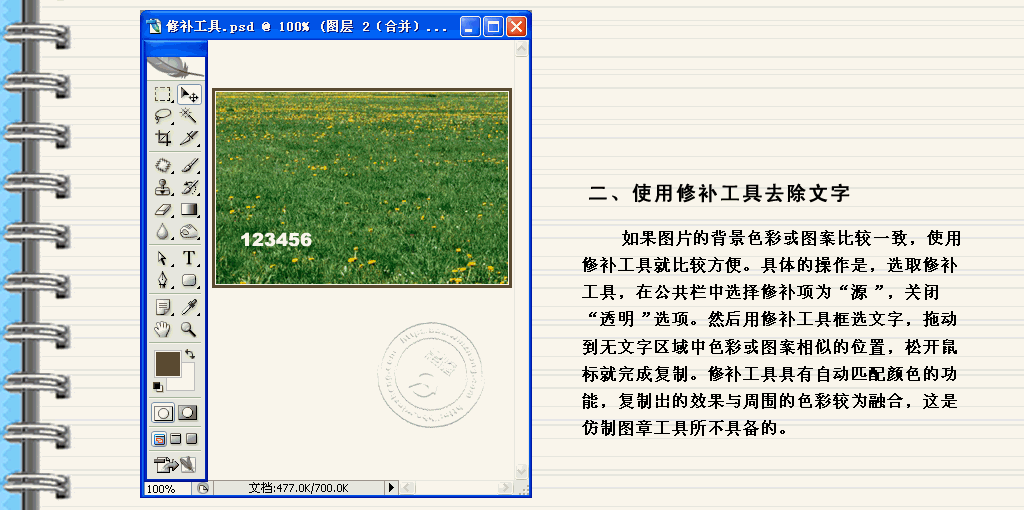Viewport: 1024px width, 510px height.
Task: Swap foreground and background colors
Action: pyautogui.click(x=190, y=354)
